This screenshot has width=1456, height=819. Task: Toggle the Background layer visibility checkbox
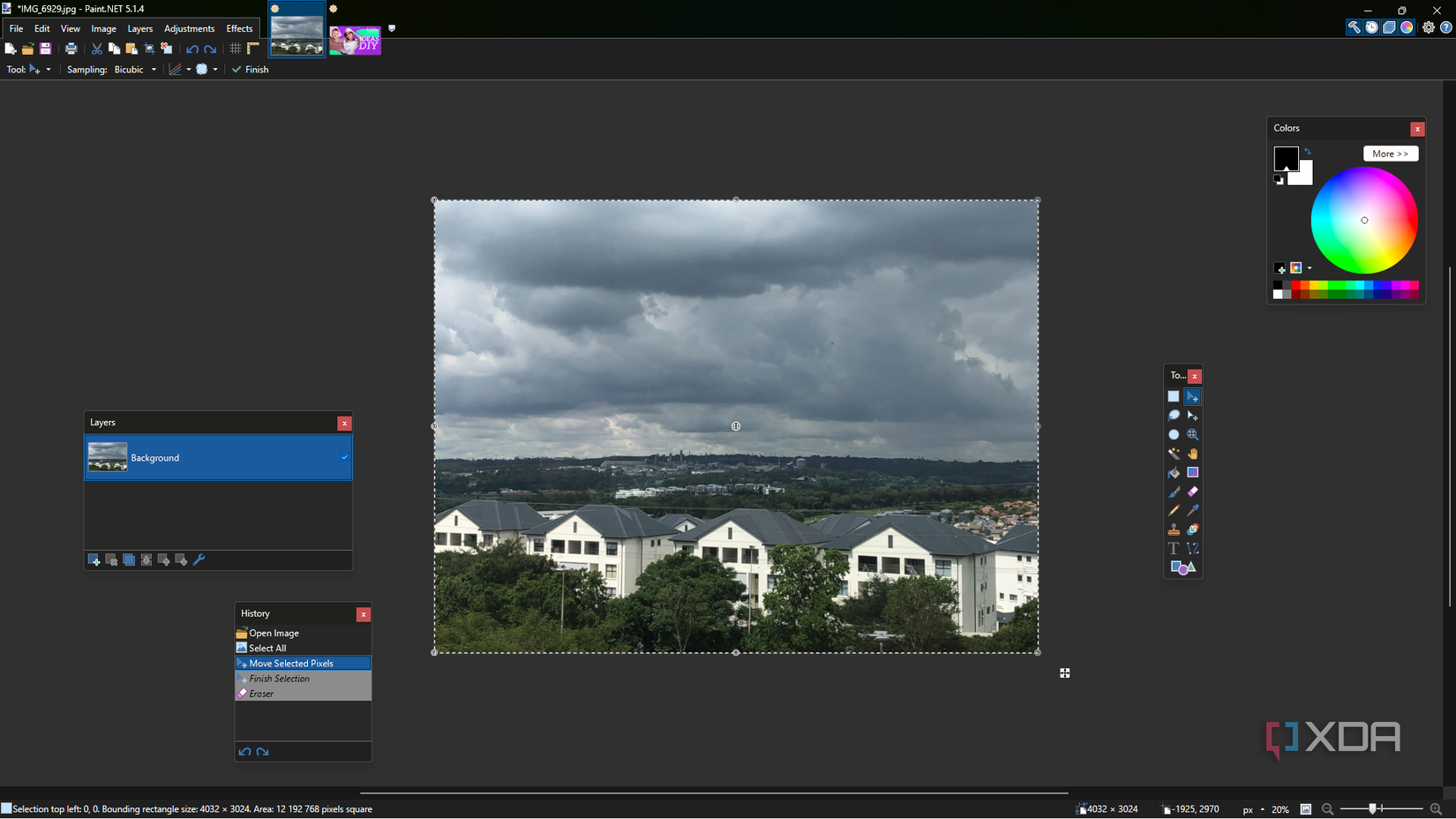(344, 458)
